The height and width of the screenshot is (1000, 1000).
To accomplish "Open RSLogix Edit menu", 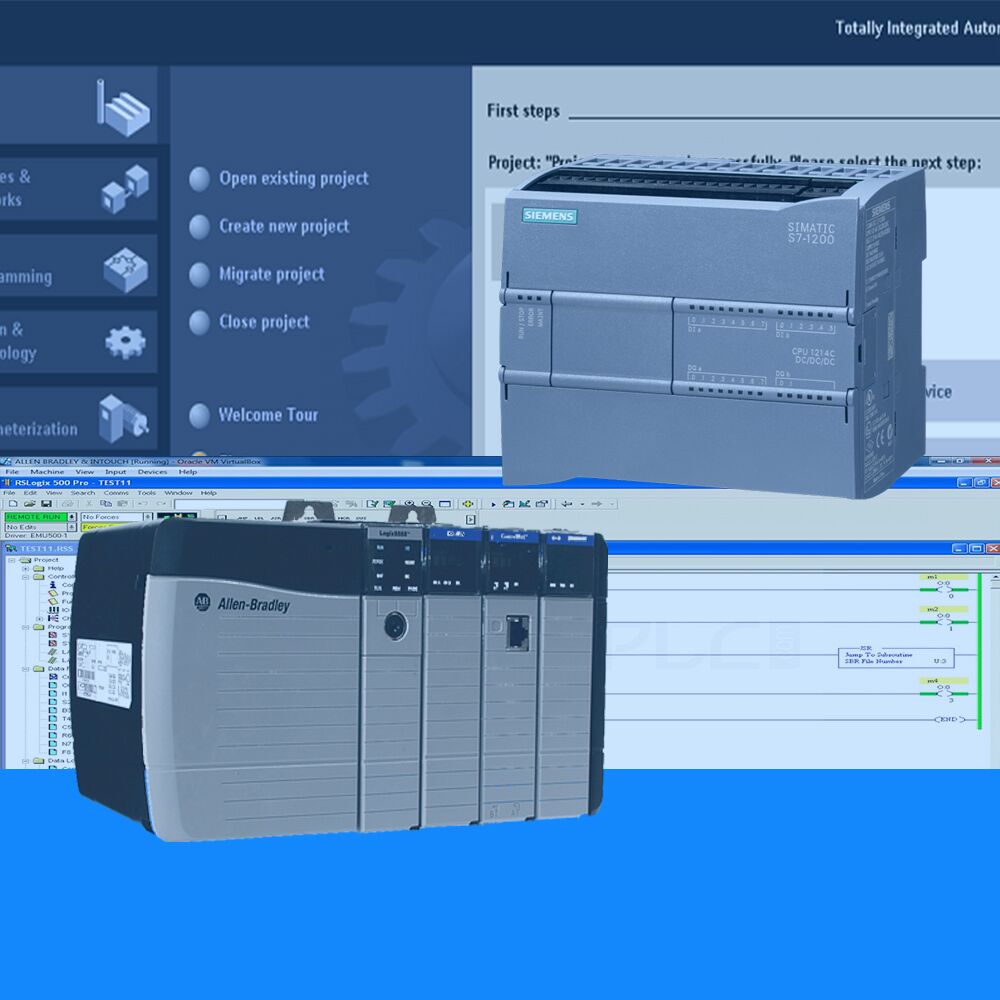I will (30, 493).
